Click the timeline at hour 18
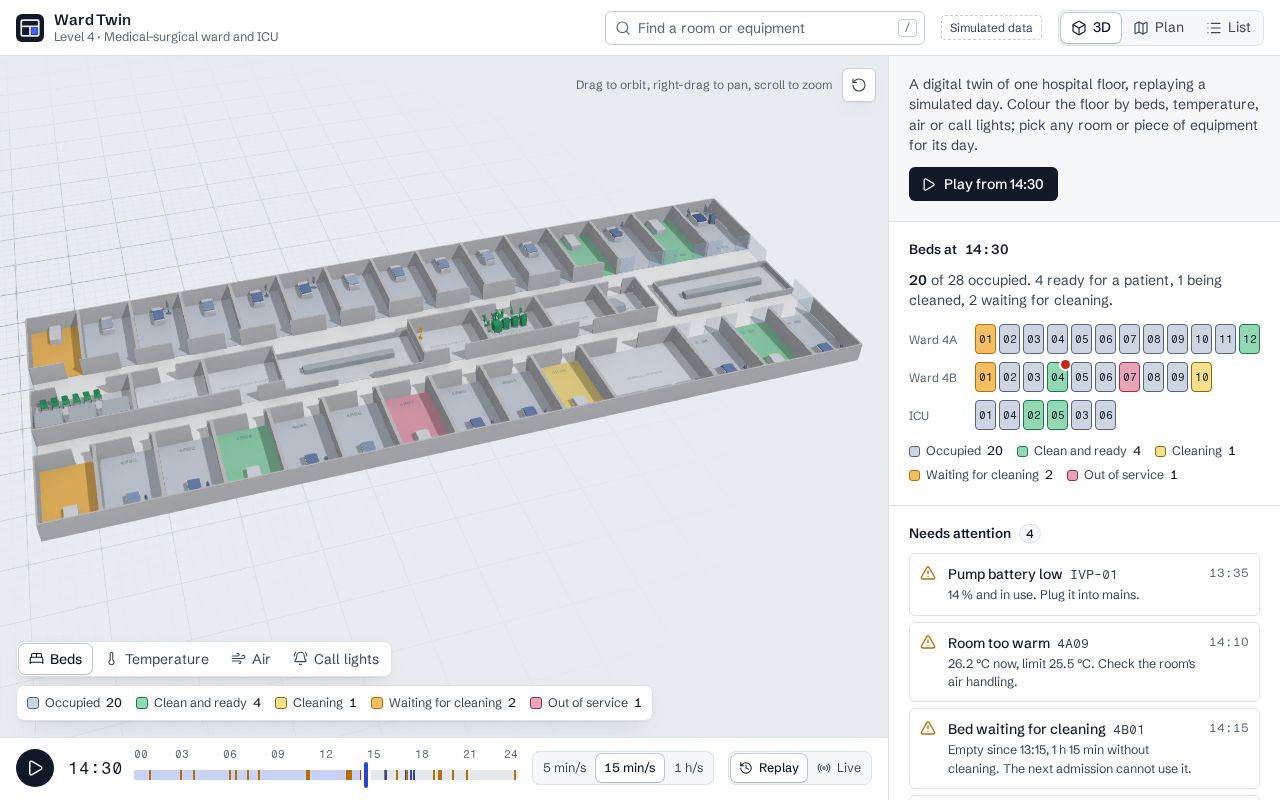The height and width of the screenshot is (800, 1280). [x=422, y=774]
